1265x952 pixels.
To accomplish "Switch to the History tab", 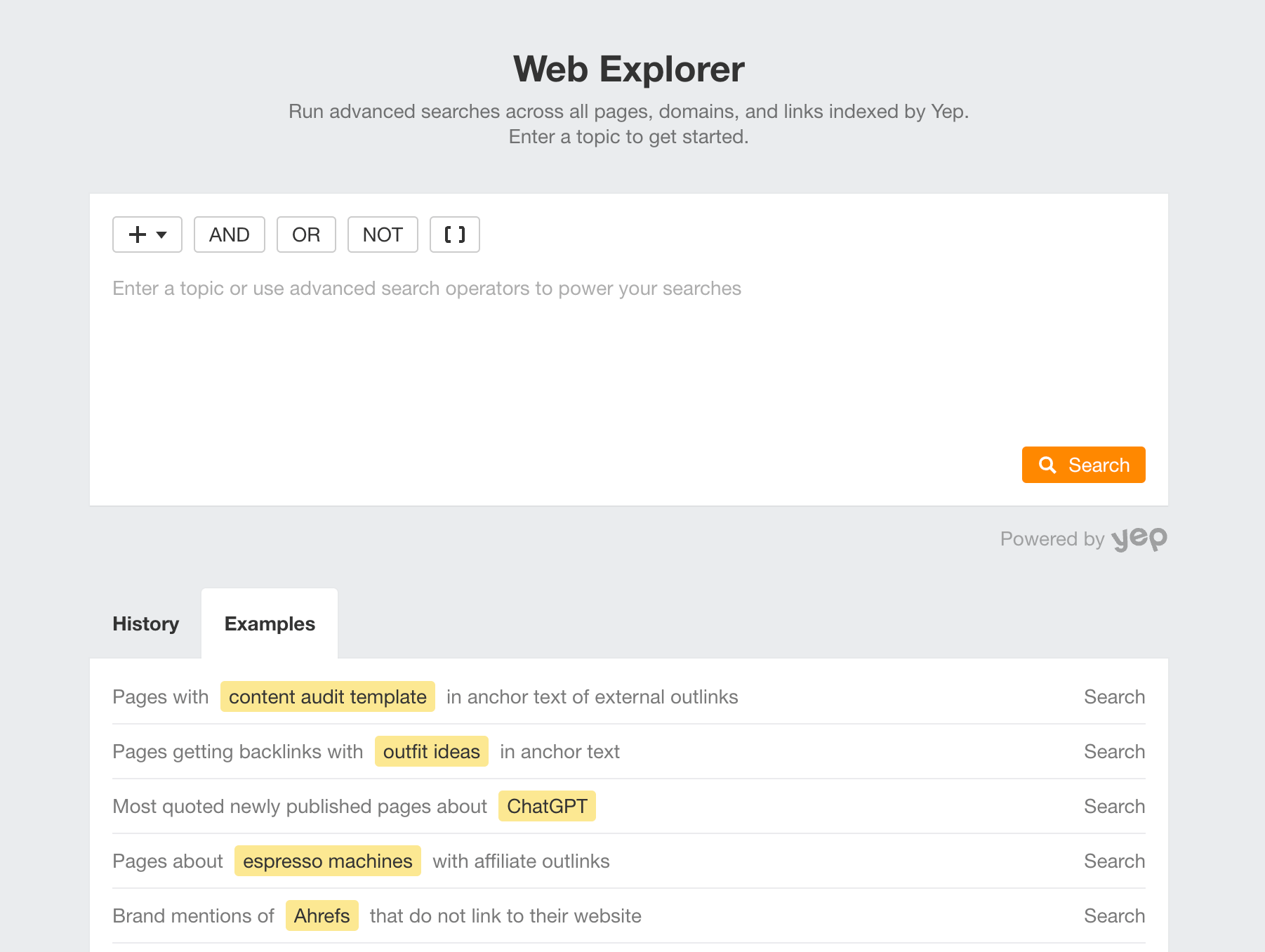I will (x=145, y=623).
